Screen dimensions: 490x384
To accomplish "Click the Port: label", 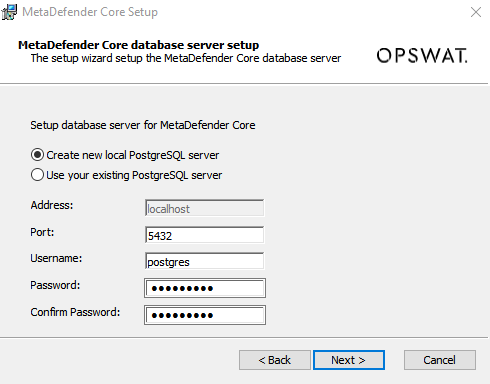I will 42,232.
